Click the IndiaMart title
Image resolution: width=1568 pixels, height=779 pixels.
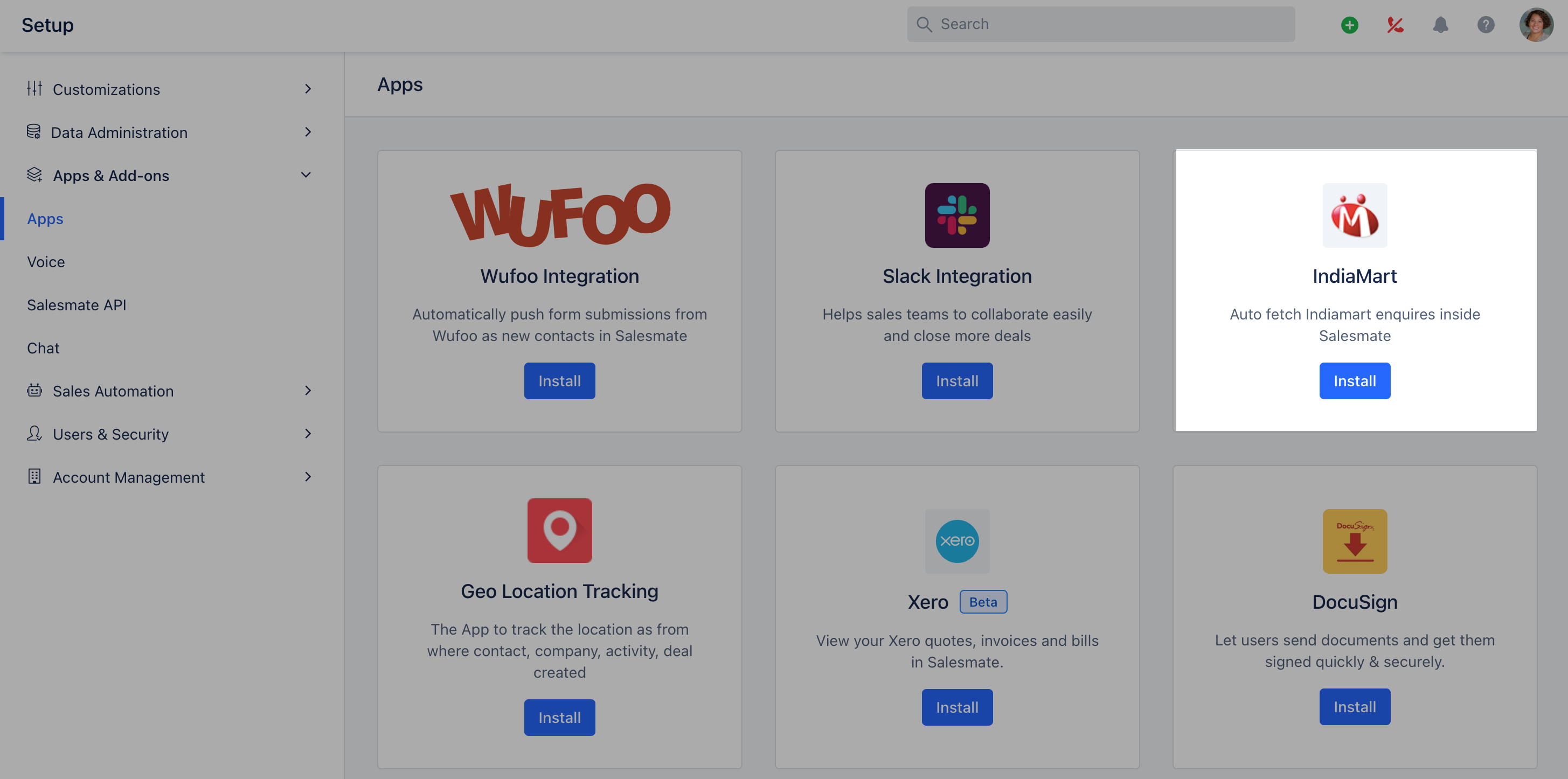point(1355,276)
